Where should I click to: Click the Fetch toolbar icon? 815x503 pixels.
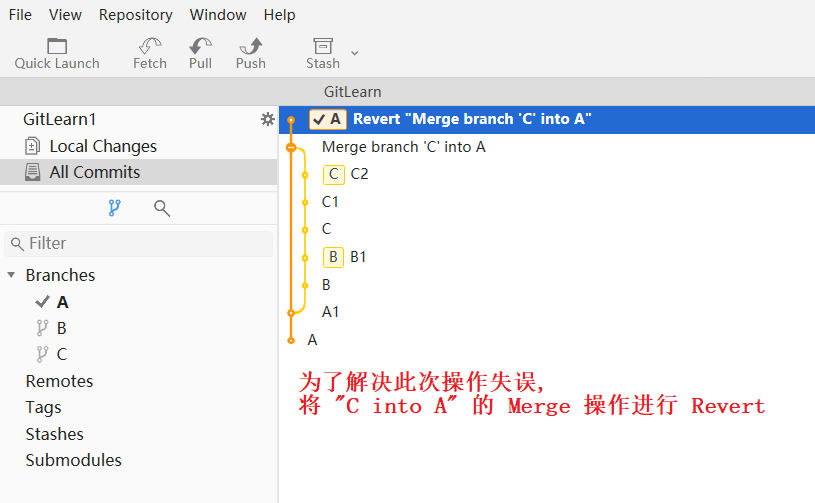[150, 46]
